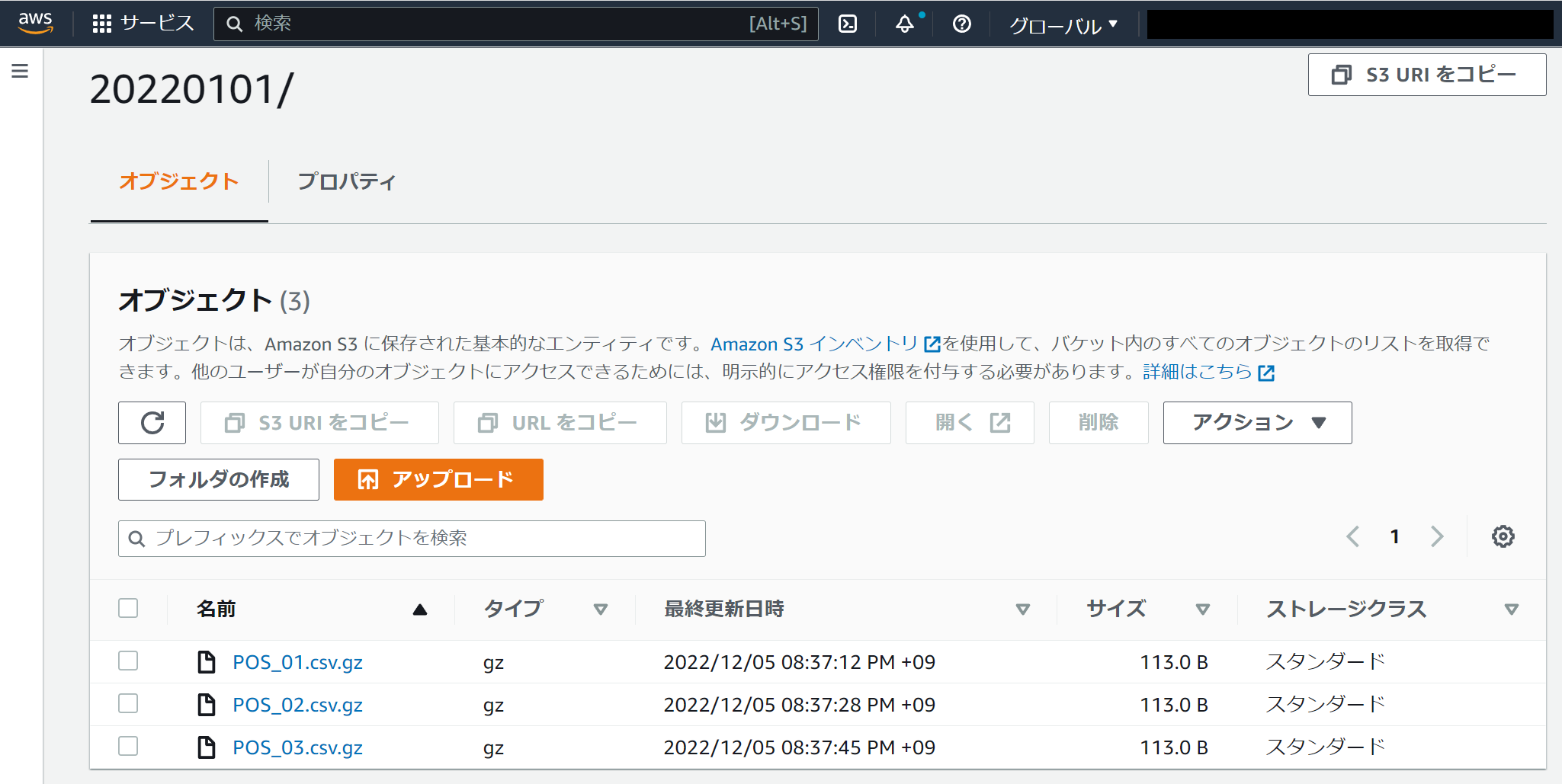Click the 削除 button
The width and height of the screenshot is (1562, 784).
[x=1099, y=422]
